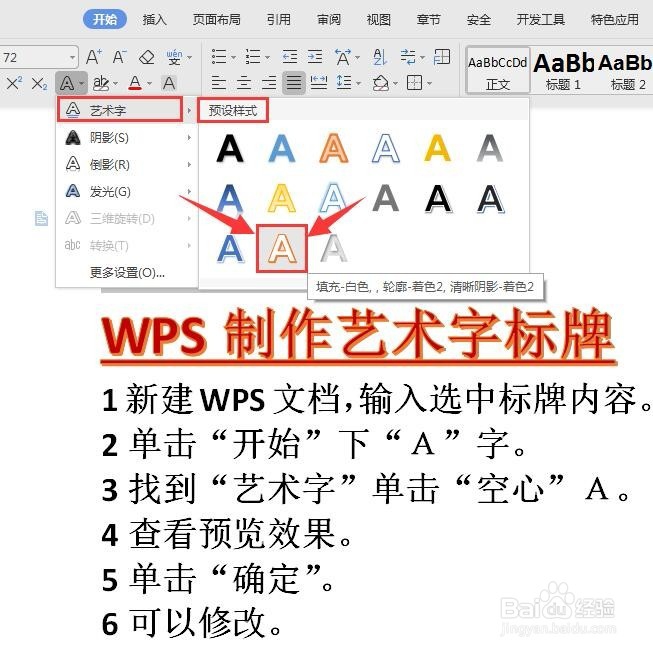This screenshot has height=652, width=653.
Task: Open the 审阅 tab
Action: coord(329,20)
